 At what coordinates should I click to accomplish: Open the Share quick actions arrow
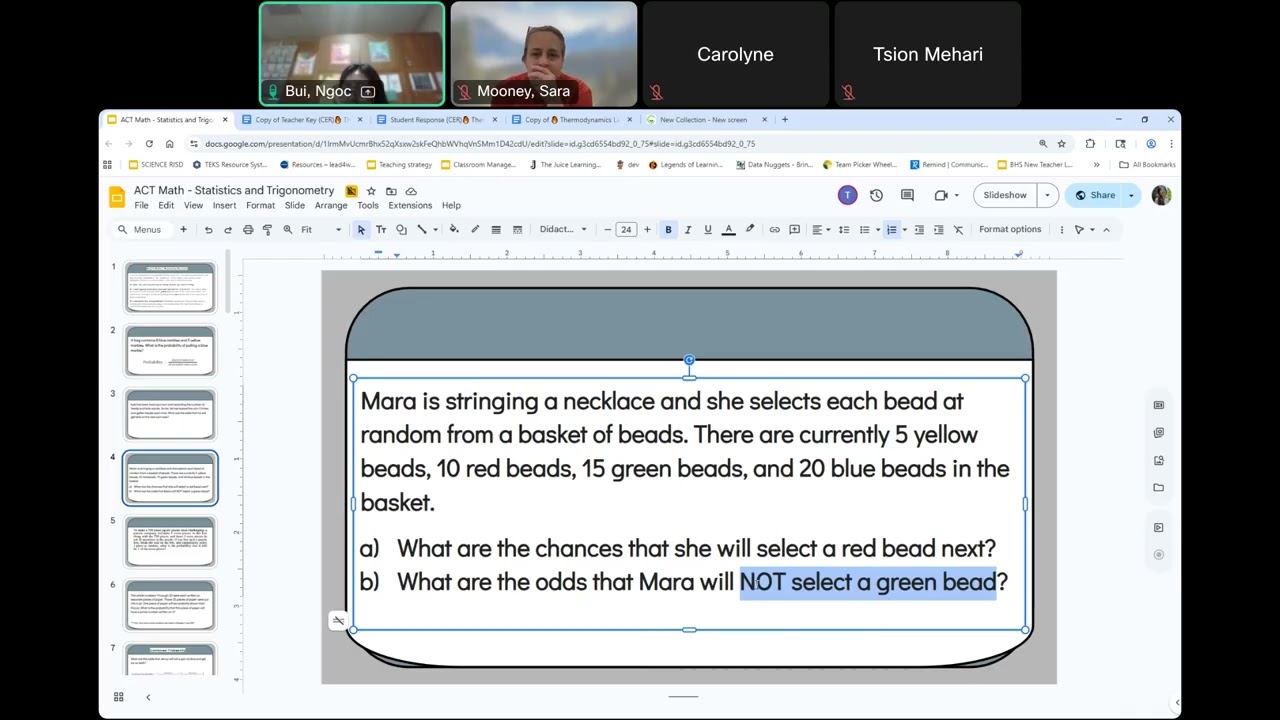pyautogui.click(x=1131, y=195)
